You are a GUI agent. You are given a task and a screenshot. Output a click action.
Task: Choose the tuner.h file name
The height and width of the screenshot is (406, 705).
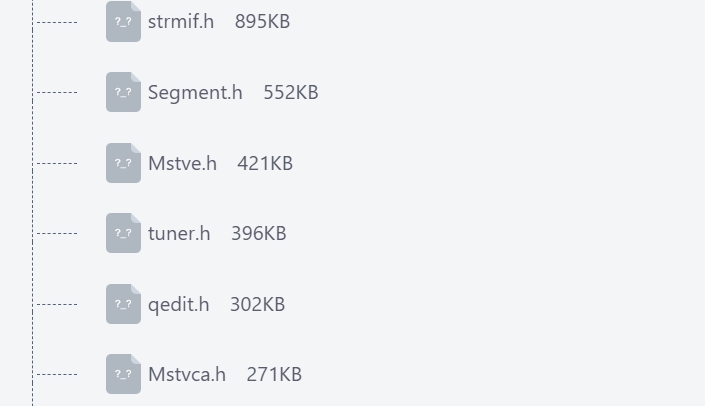[x=179, y=233]
